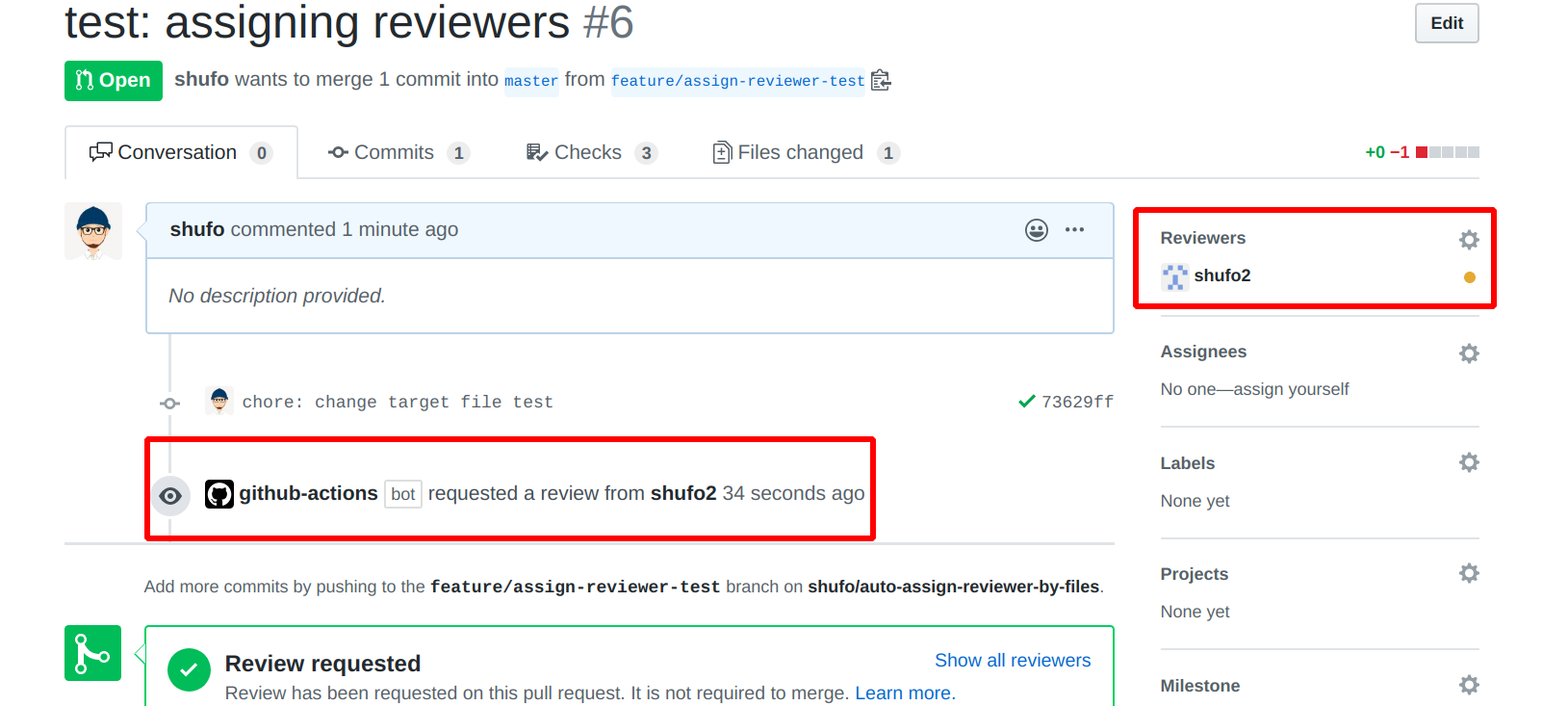Screen dimensions: 1568x706
Task: Click assign yourself link under Assignees
Action: coord(1291,389)
